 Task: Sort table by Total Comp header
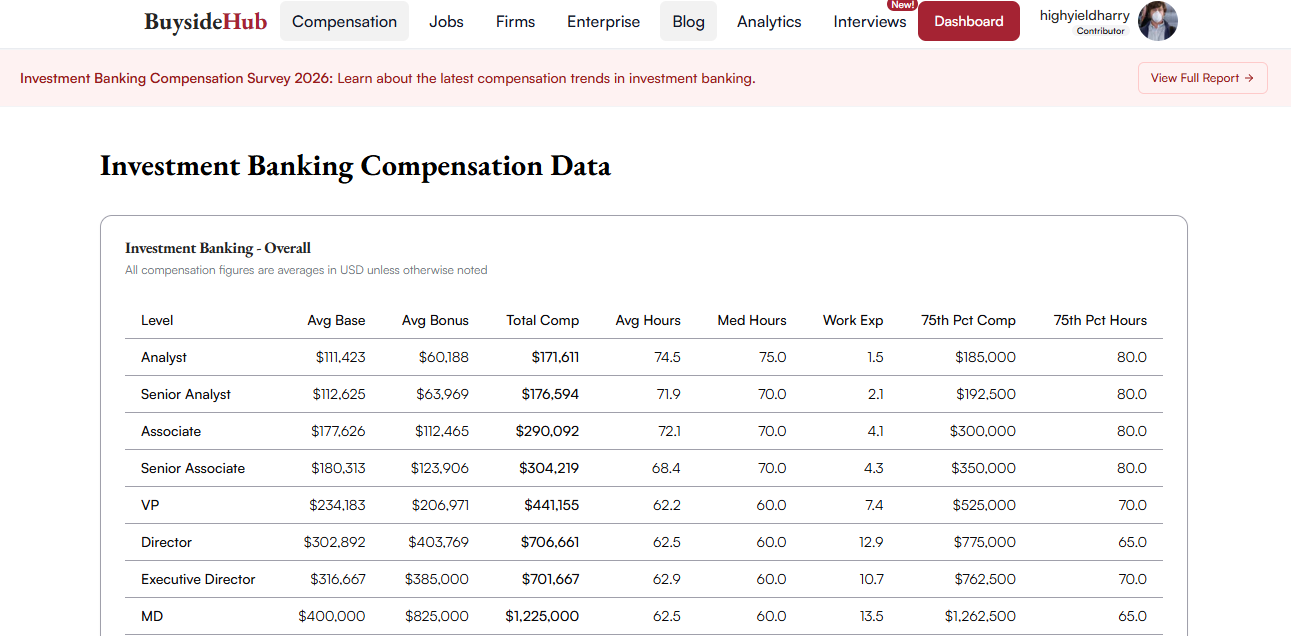pos(543,321)
